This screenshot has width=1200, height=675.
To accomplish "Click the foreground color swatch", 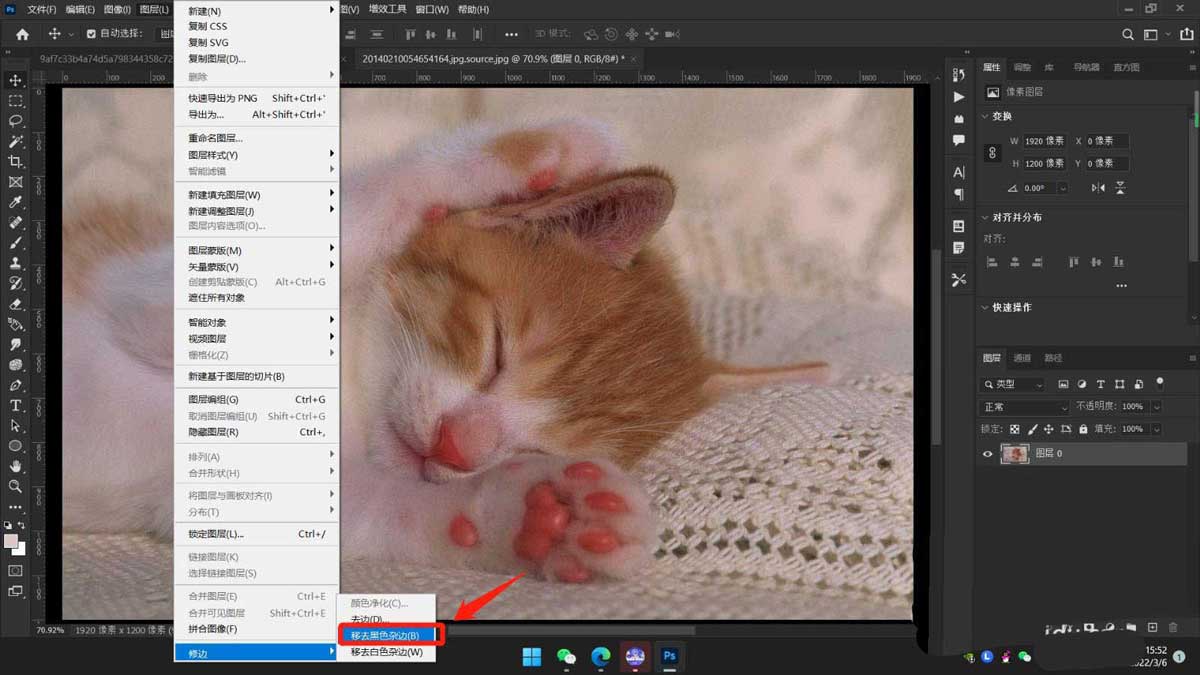I will pos(11,541).
